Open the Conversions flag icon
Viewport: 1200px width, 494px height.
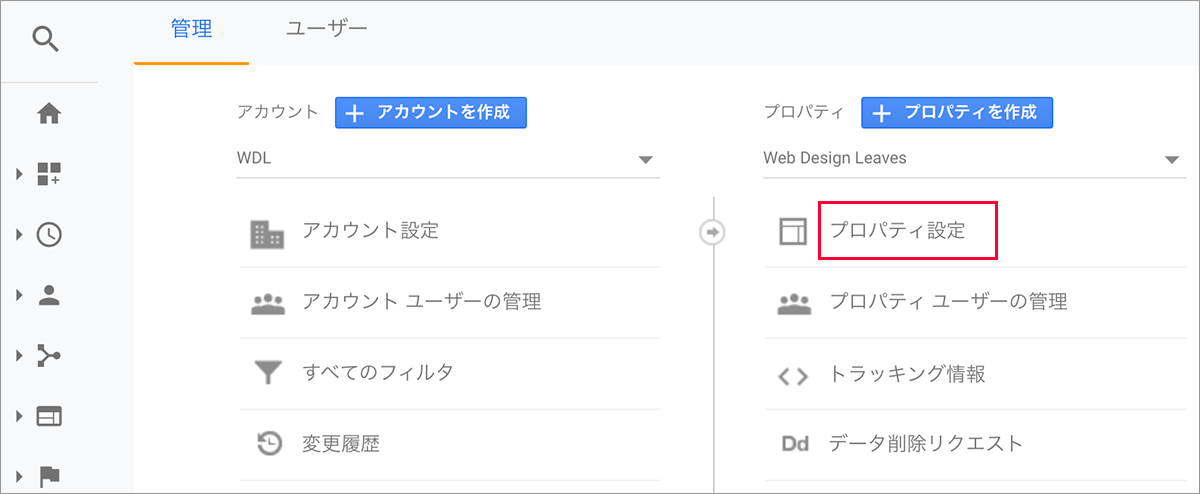(x=48, y=475)
